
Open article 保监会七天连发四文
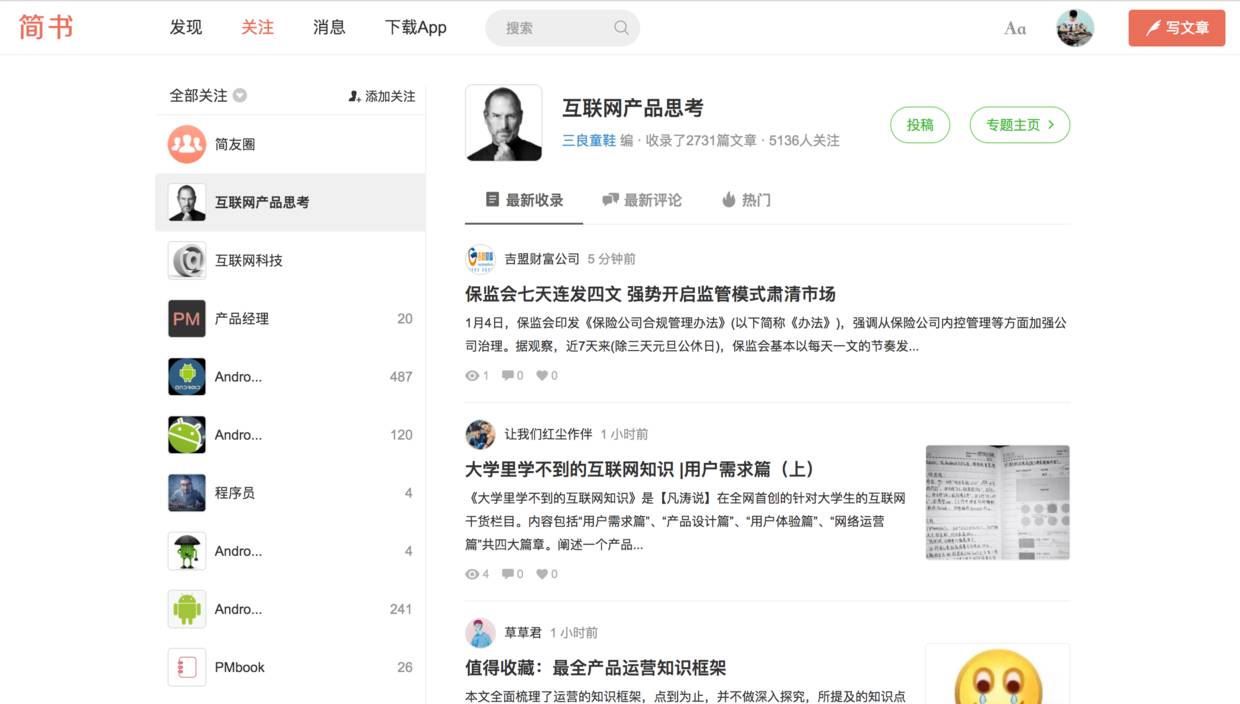pos(650,294)
